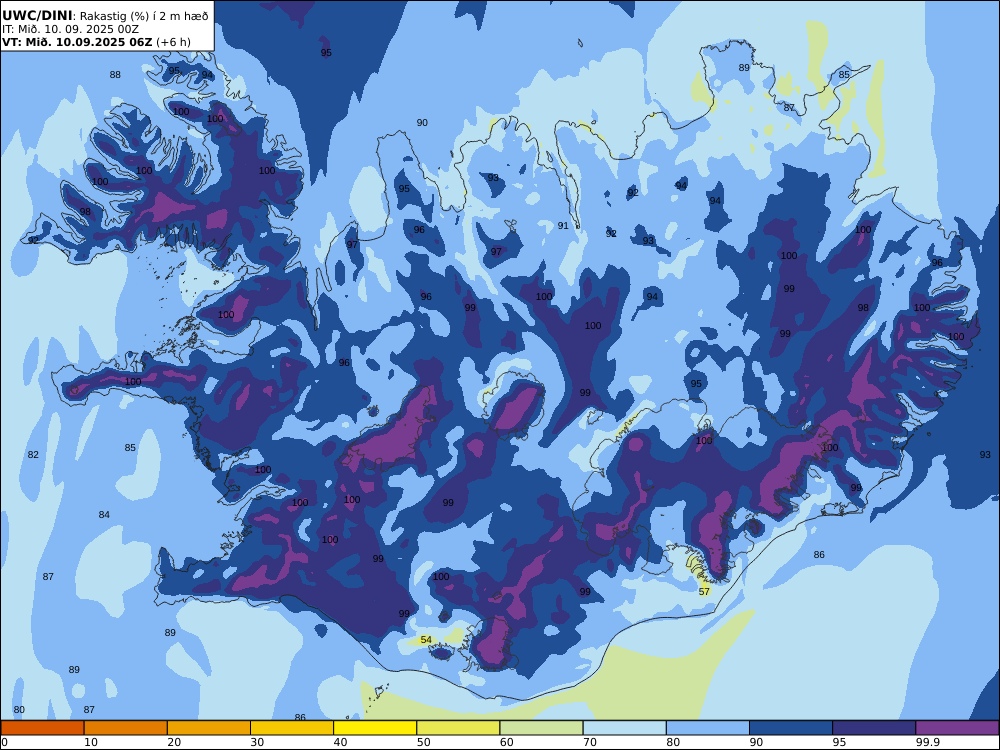Viewport: 1000px width, 750px height.
Task: Click the legend tick label '10'
Action: (91, 742)
